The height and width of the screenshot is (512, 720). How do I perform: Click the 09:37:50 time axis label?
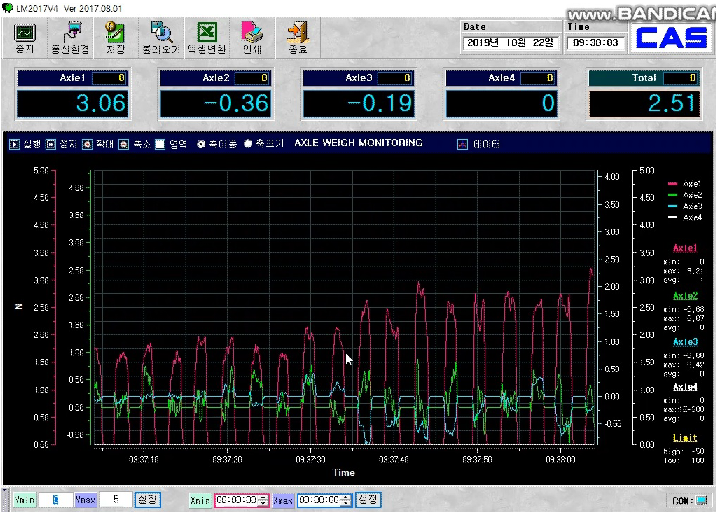pyautogui.click(x=477, y=459)
